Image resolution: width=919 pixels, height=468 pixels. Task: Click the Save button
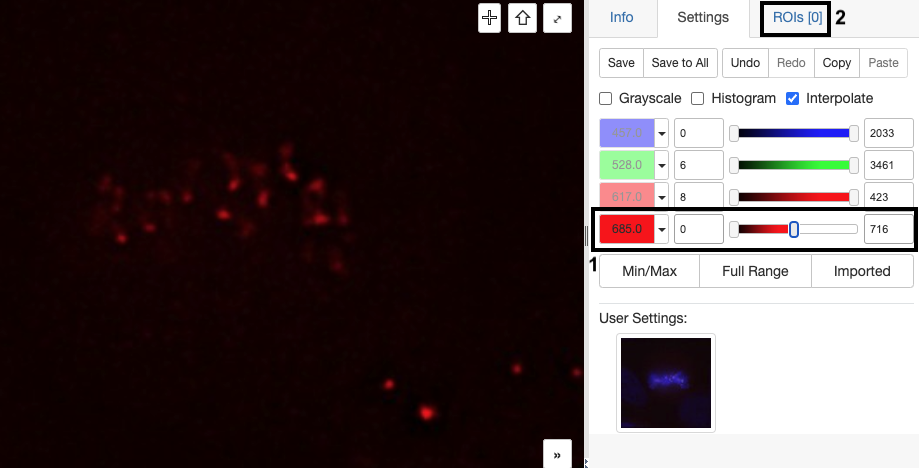(621, 63)
